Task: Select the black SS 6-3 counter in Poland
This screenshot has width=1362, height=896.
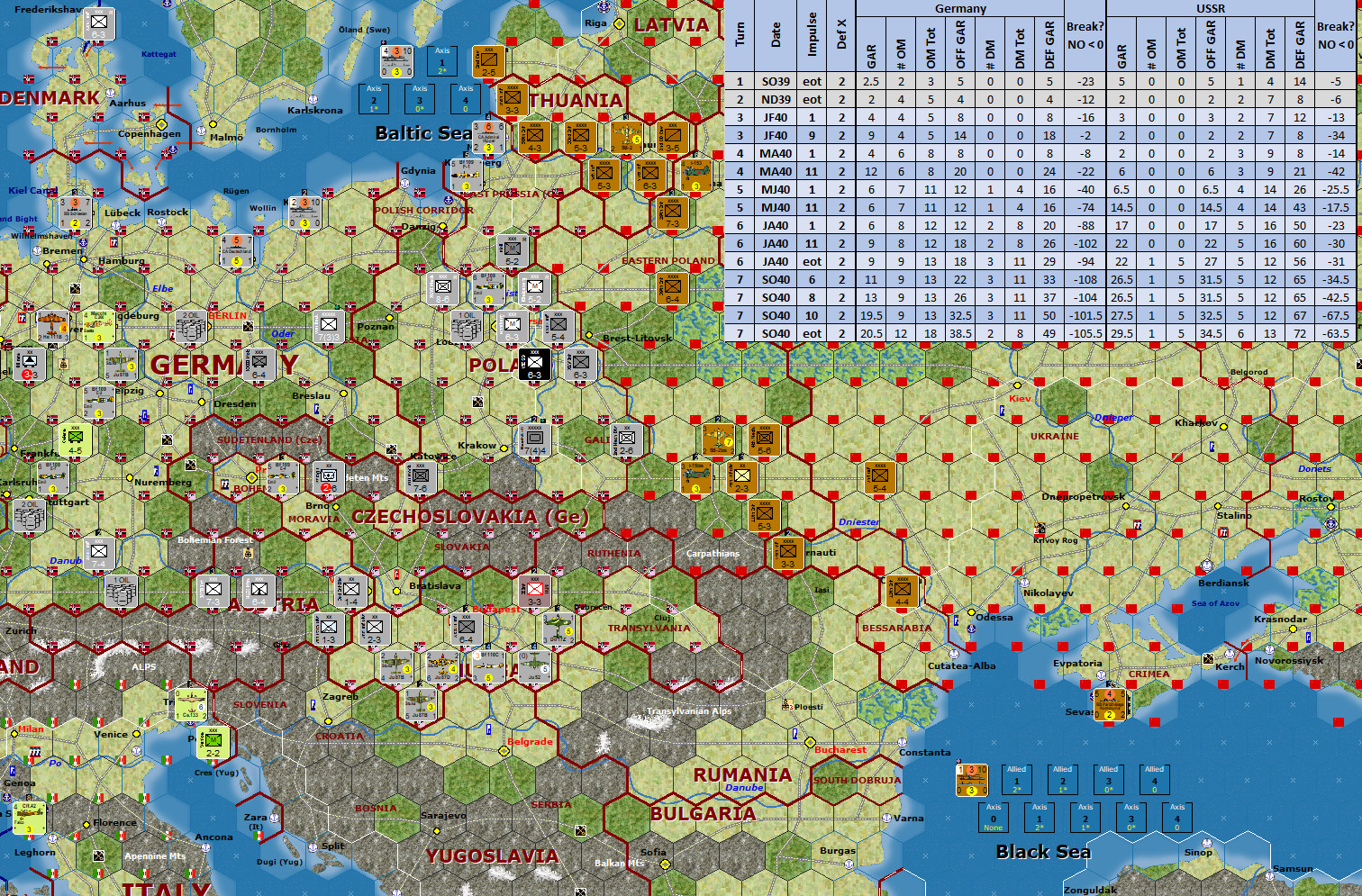Action: (x=534, y=364)
